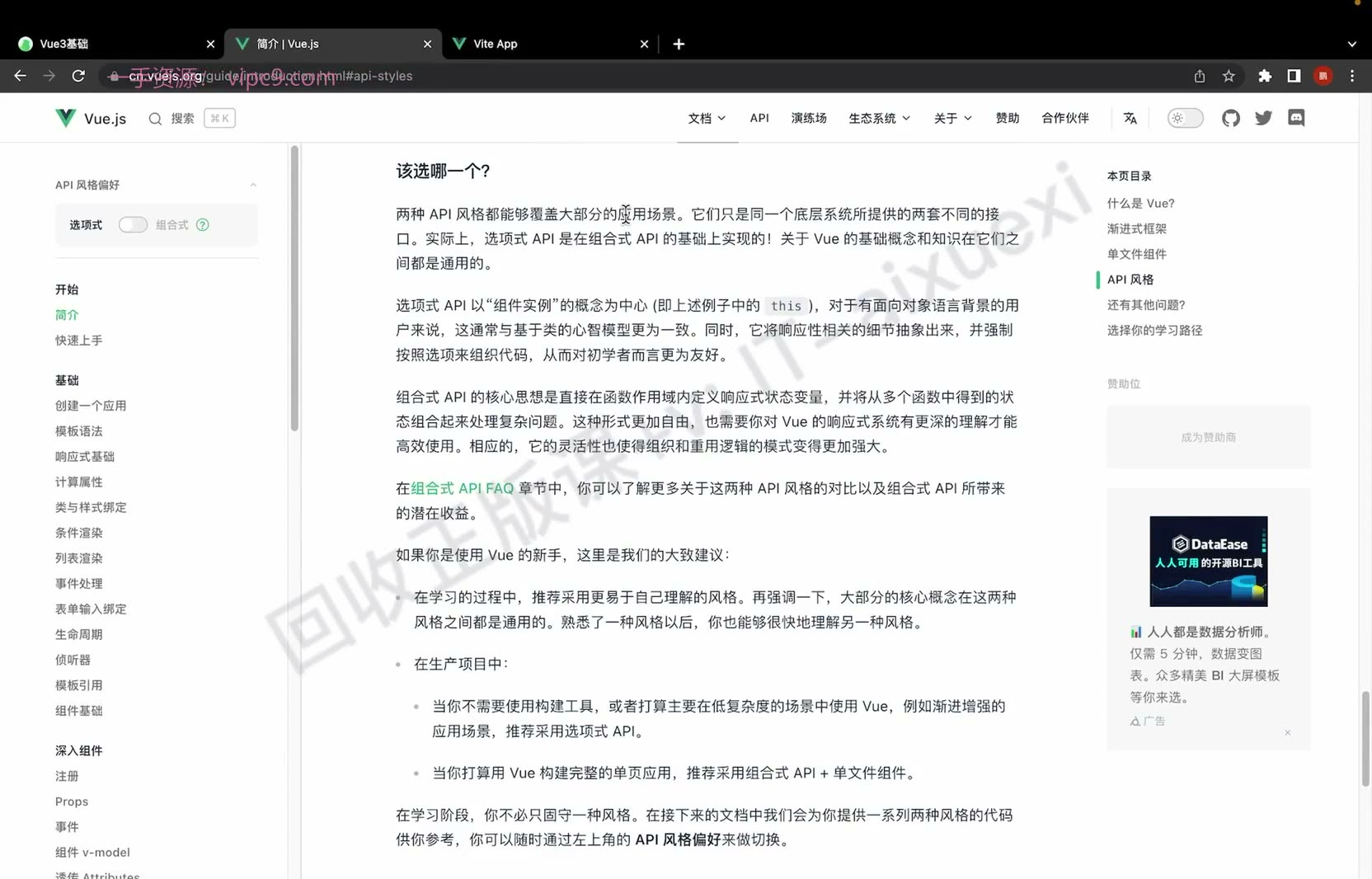Click the search magnifier icon
Viewport: 1372px width, 879px height.
pos(155,119)
